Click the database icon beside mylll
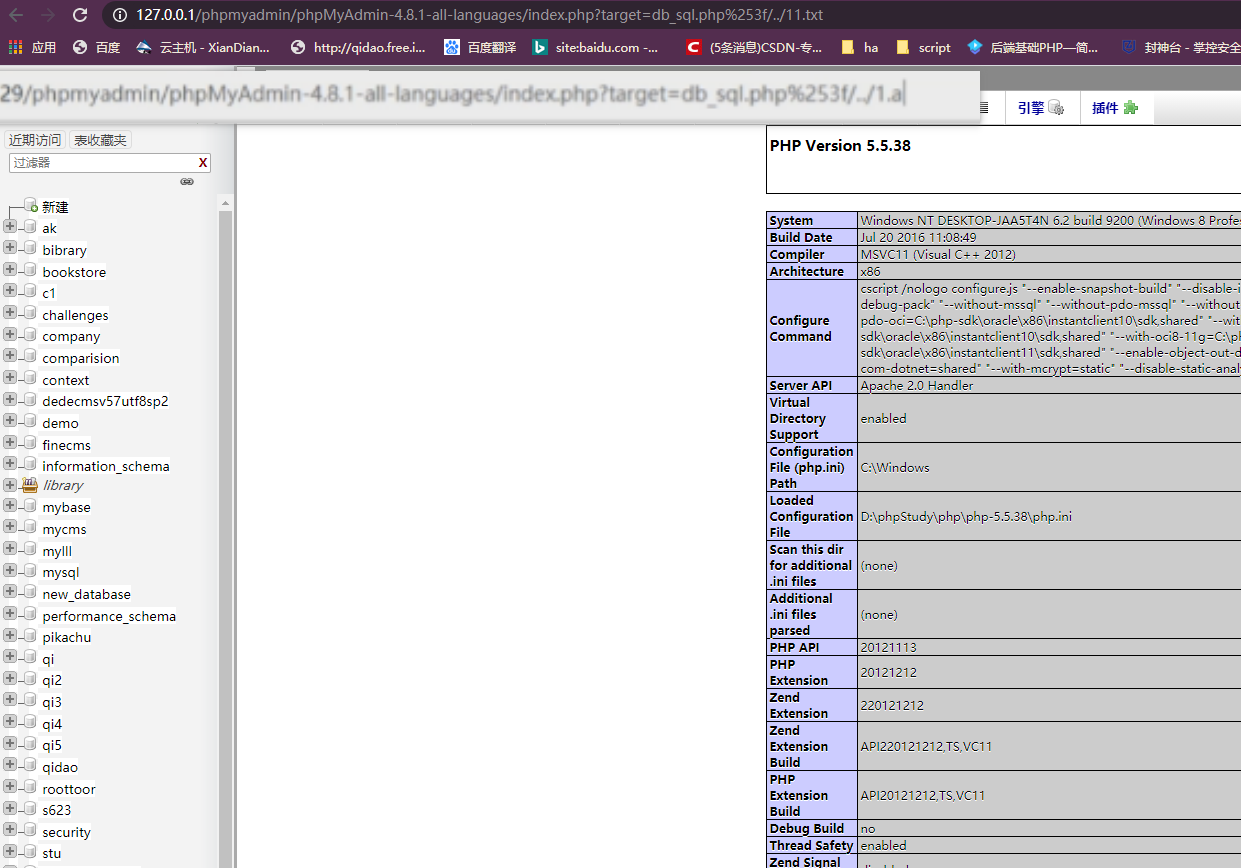 [x=30, y=550]
